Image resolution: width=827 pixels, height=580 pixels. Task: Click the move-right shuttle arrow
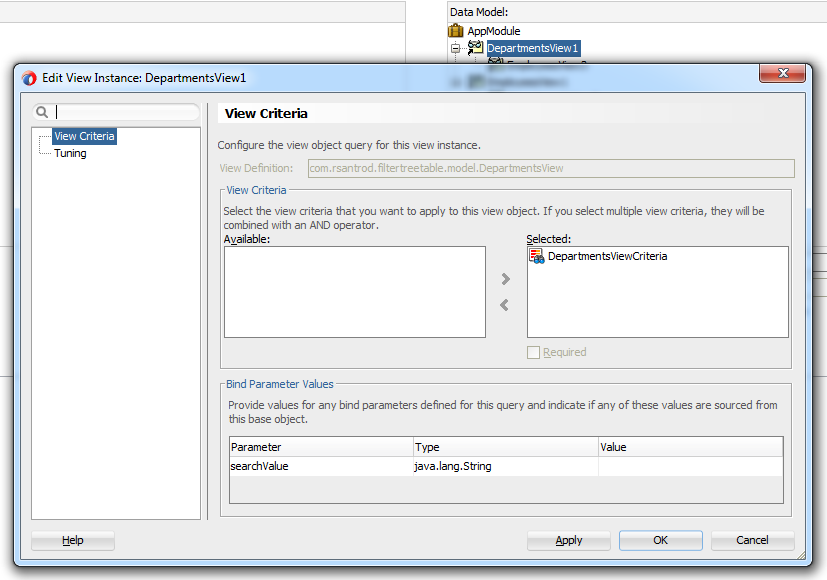point(505,279)
